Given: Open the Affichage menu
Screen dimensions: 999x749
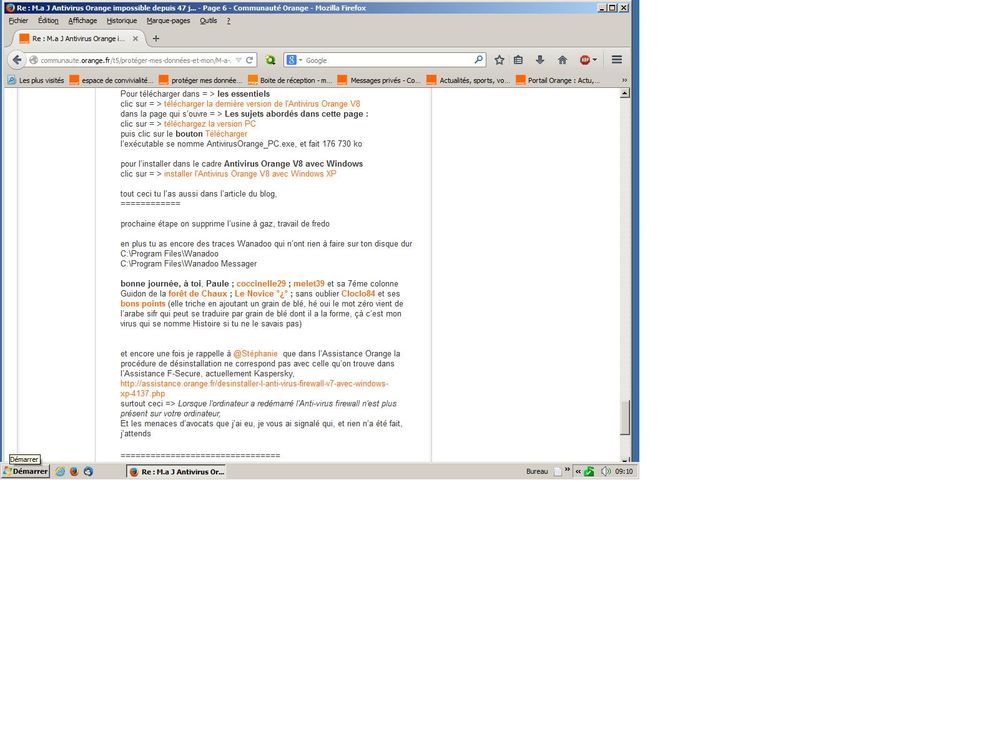Looking at the screenshot, I should pyautogui.click(x=82, y=20).
